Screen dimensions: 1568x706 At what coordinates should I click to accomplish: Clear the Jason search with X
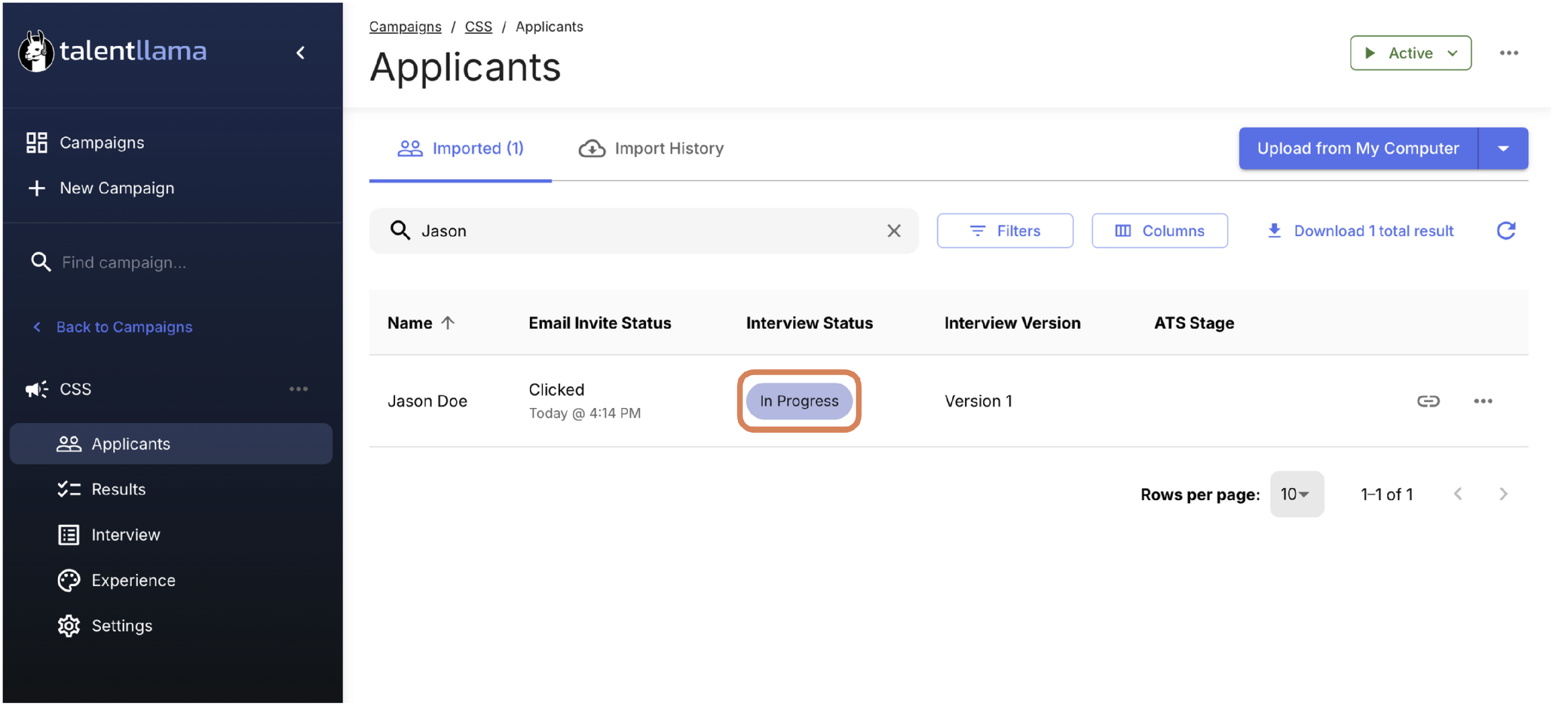point(893,230)
